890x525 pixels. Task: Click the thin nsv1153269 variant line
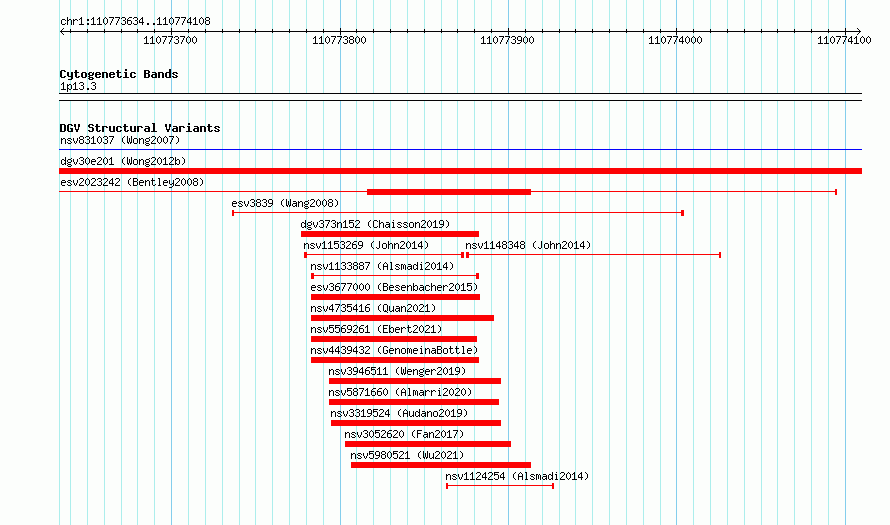384,255
